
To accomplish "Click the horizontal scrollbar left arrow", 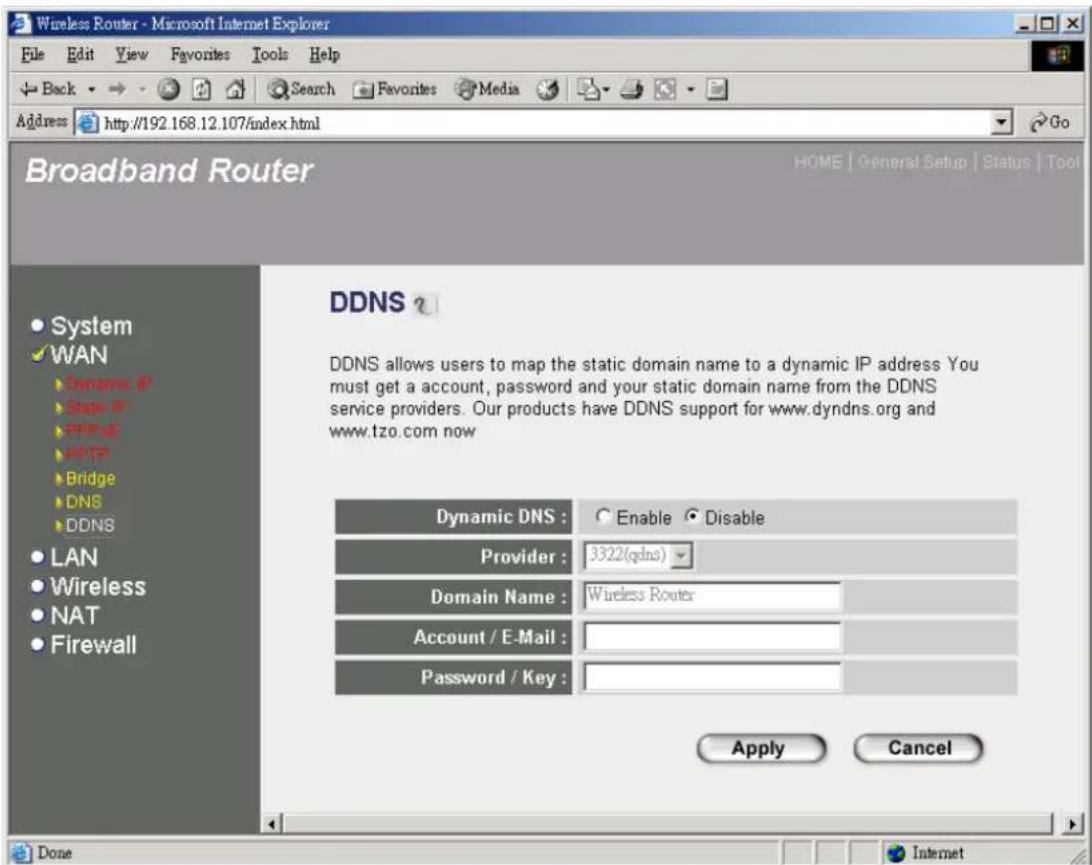I will tap(273, 825).
